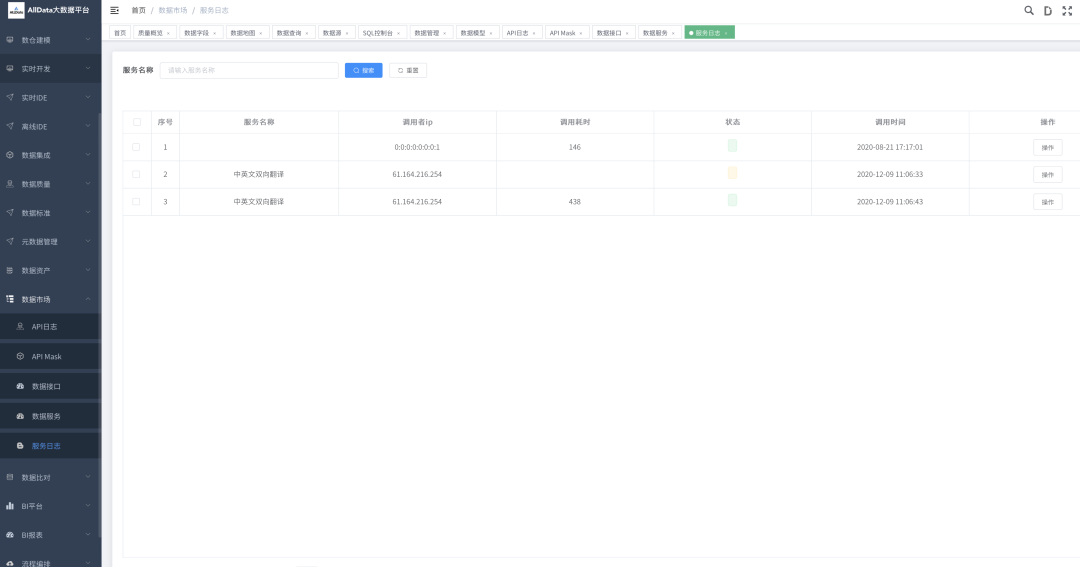Select the checkbox for row 1
This screenshot has height=567, width=1080.
coord(137,147)
